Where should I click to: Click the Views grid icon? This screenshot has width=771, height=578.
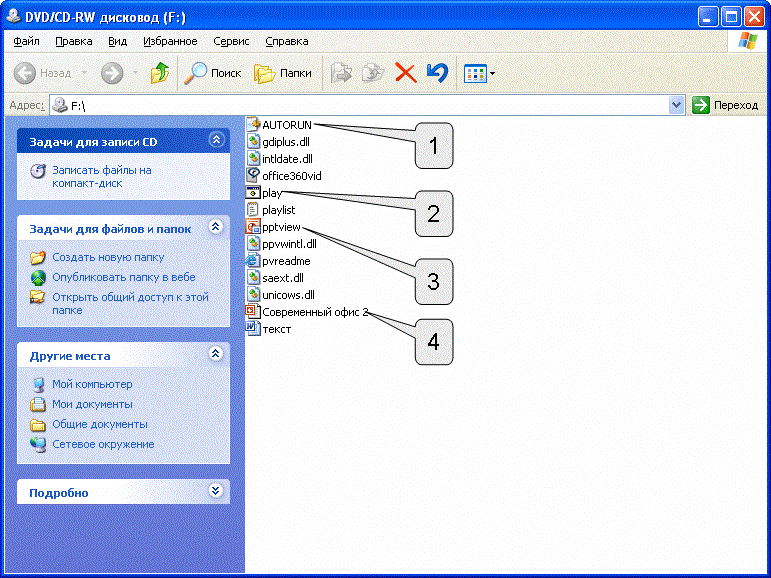point(475,74)
